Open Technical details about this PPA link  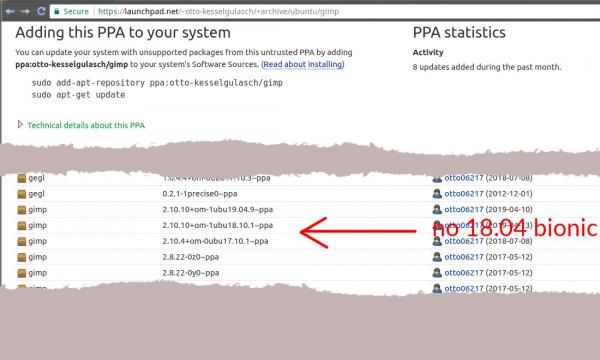[x=86, y=125]
